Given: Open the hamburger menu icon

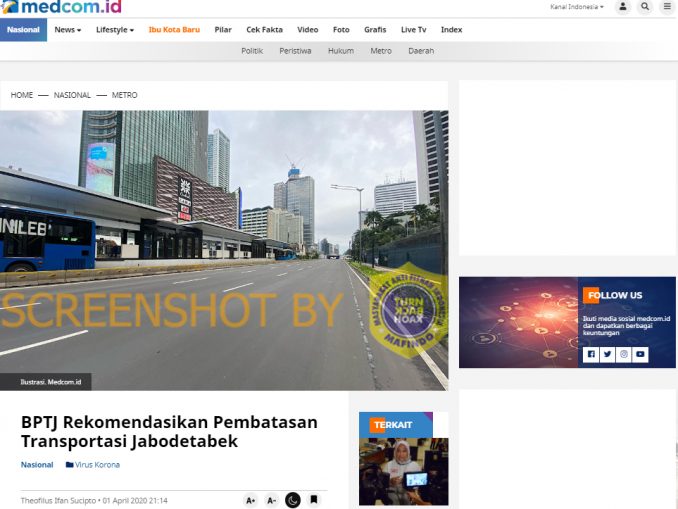Looking at the screenshot, I should 667,6.
